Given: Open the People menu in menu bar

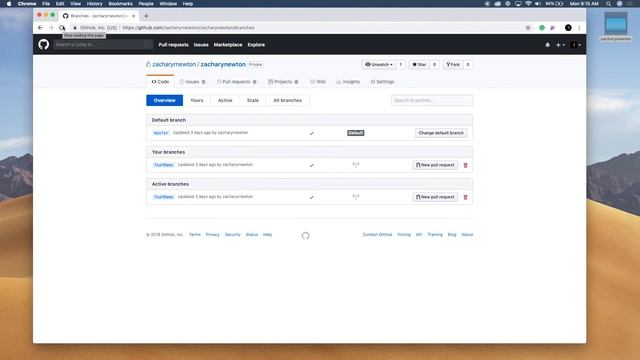Looking at the screenshot, I should click(146, 4).
